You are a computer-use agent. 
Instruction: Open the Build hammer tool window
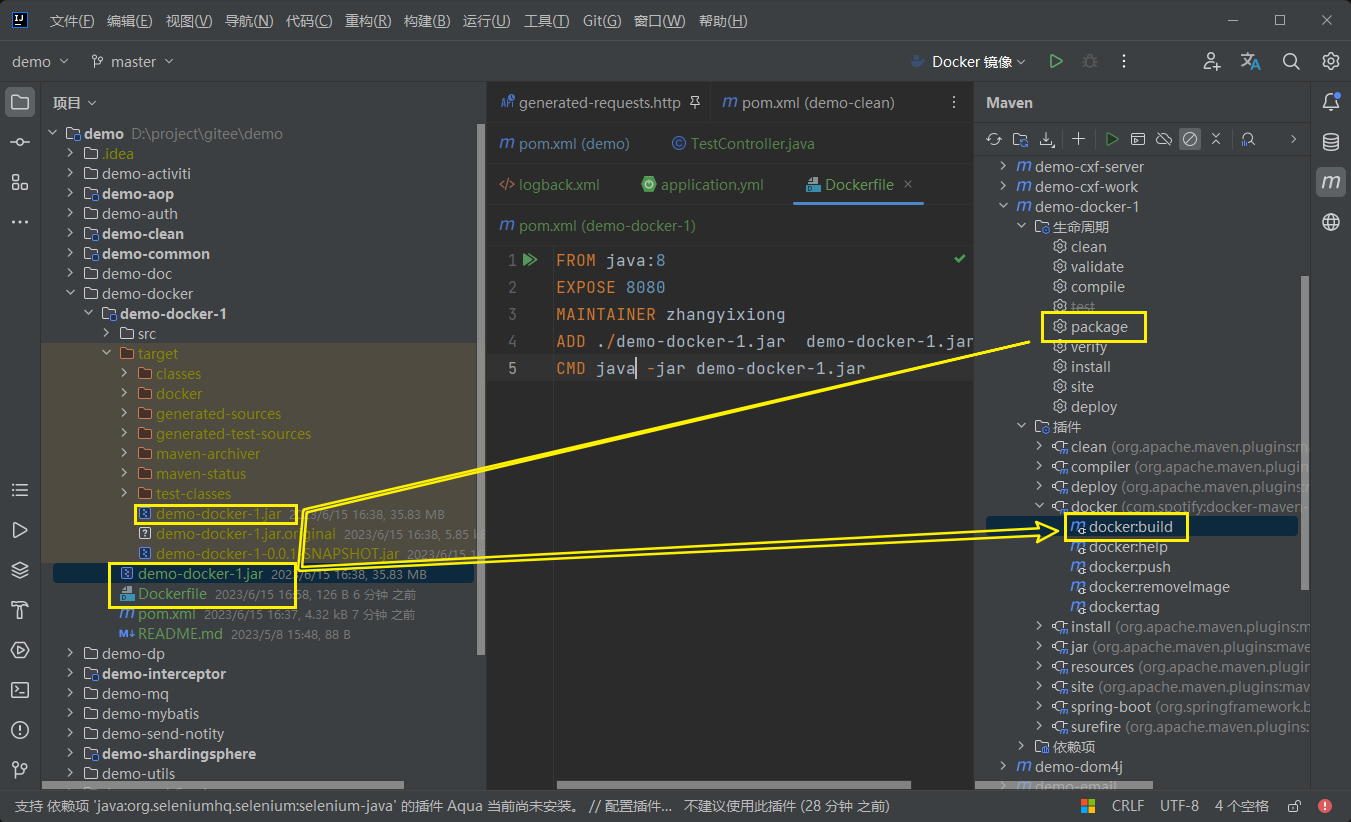pos(19,610)
